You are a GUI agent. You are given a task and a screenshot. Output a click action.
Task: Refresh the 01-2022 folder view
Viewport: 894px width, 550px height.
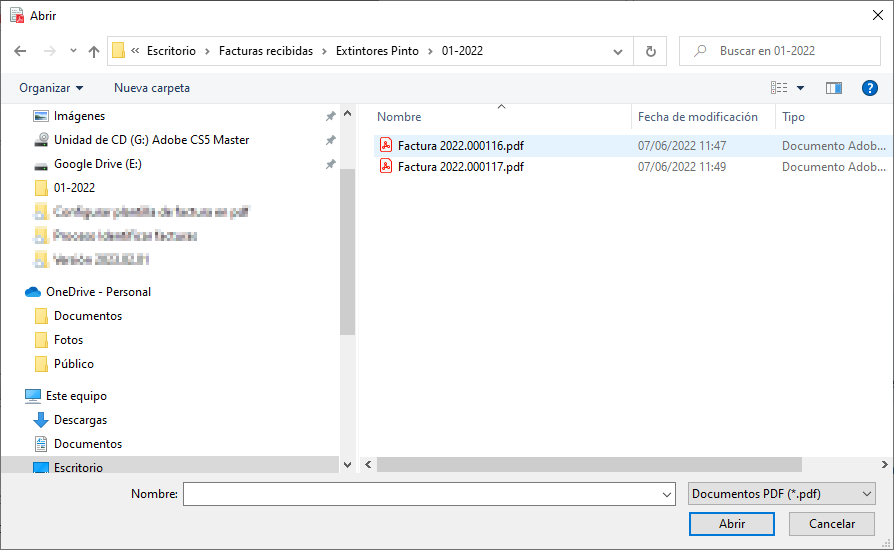[651, 51]
